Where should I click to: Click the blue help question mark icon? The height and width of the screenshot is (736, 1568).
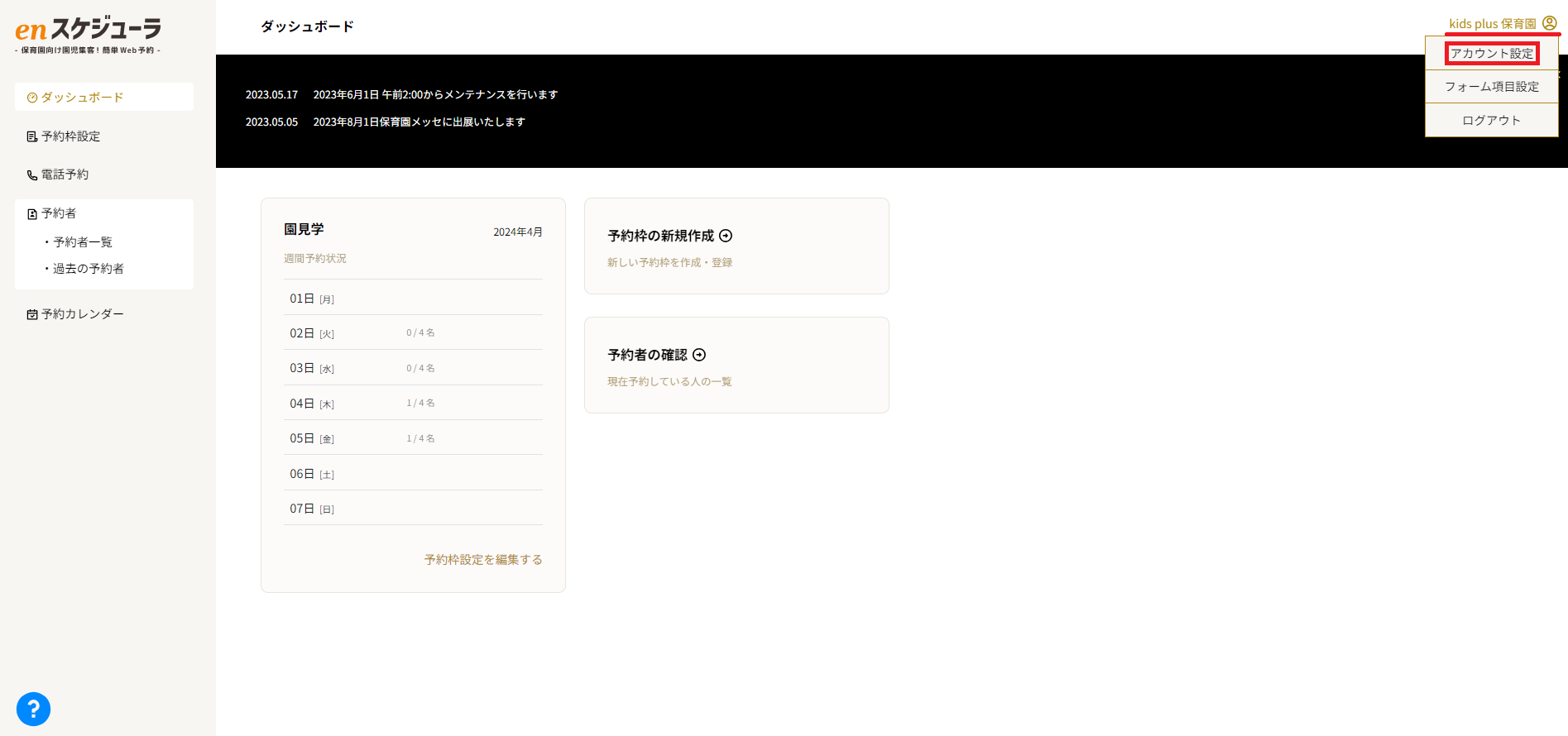coord(33,709)
